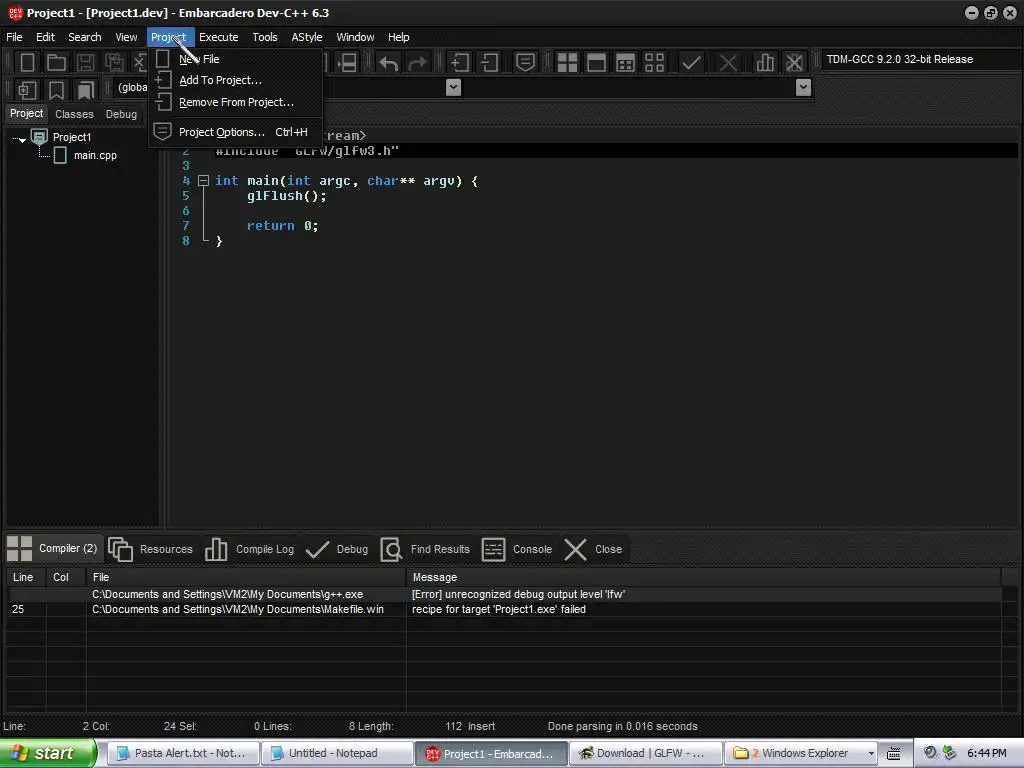The image size is (1024, 768).
Task: Click the Insert snippet icon in second toolbar row
Action: coord(27,89)
